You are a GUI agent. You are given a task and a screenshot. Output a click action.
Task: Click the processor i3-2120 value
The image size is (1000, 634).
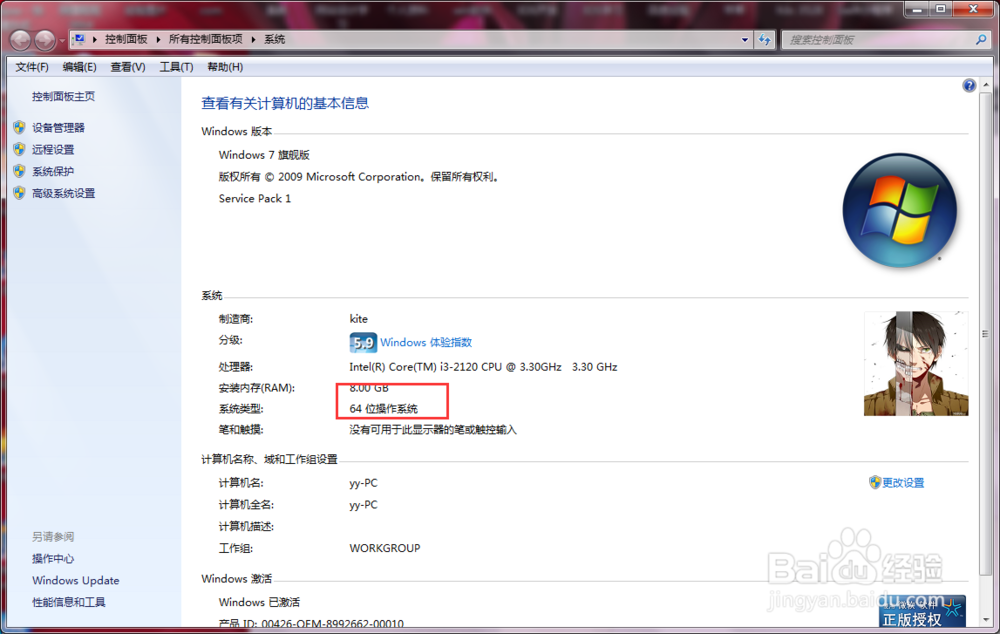click(483, 367)
